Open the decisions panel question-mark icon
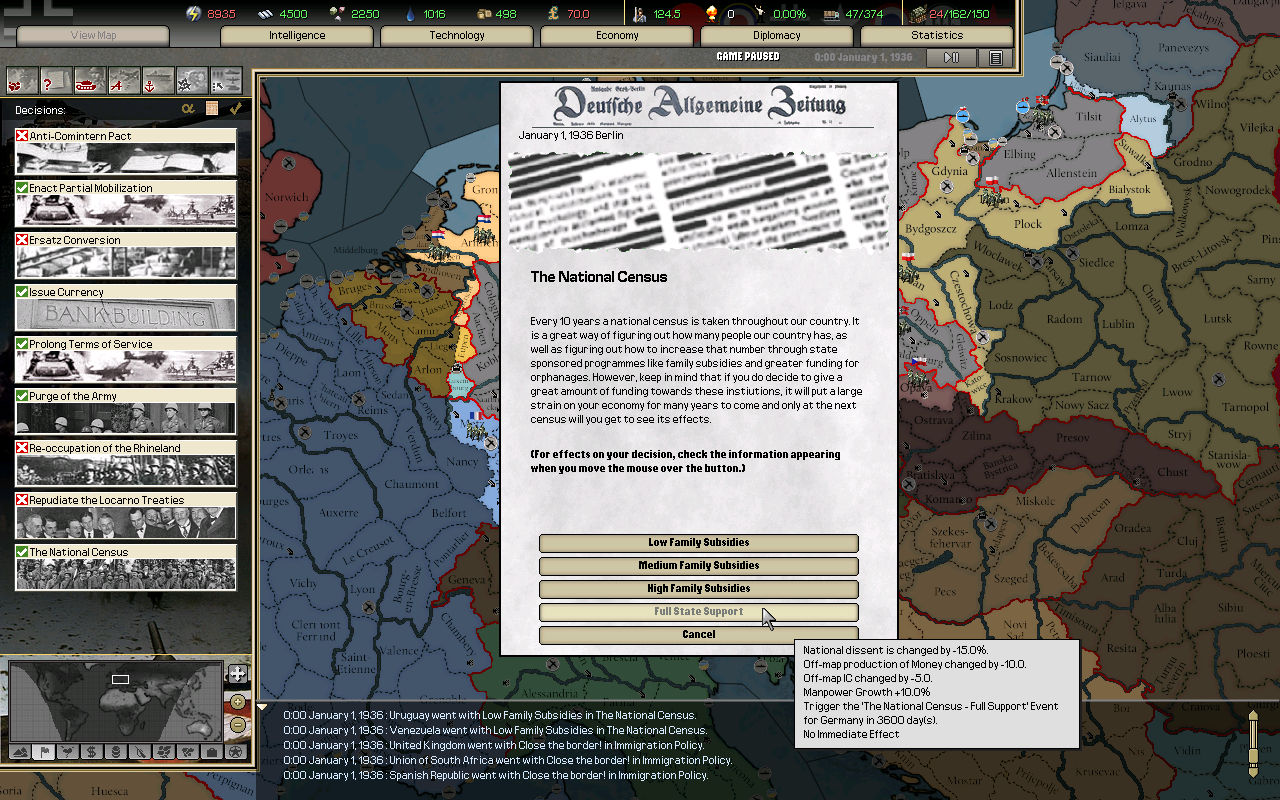Viewport: 1280px width, 800px height. pos(56,80)
